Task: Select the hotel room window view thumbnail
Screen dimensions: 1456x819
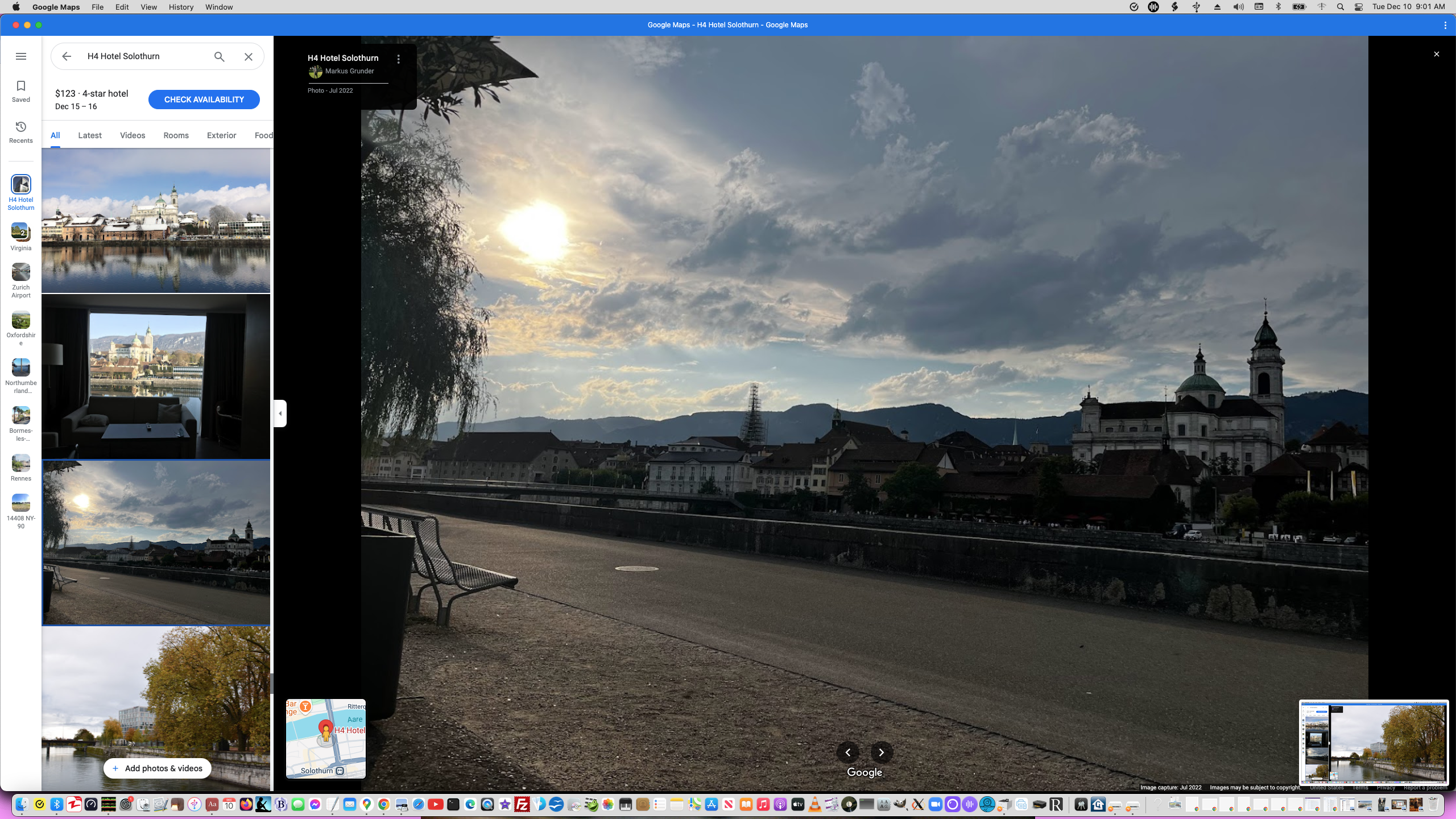Action: pyautogui.click(x=156, y=376)
